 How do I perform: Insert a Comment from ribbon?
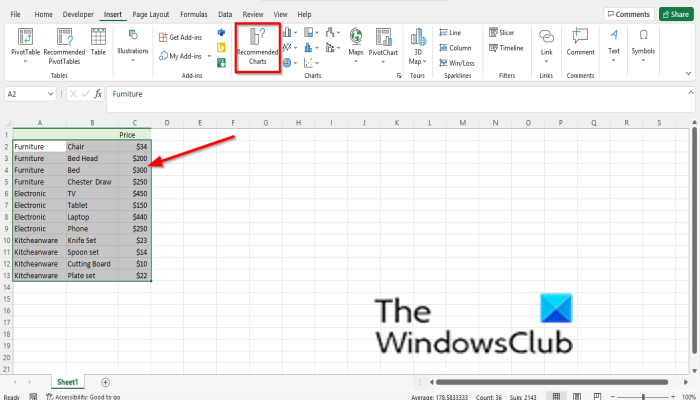point(580,42)
